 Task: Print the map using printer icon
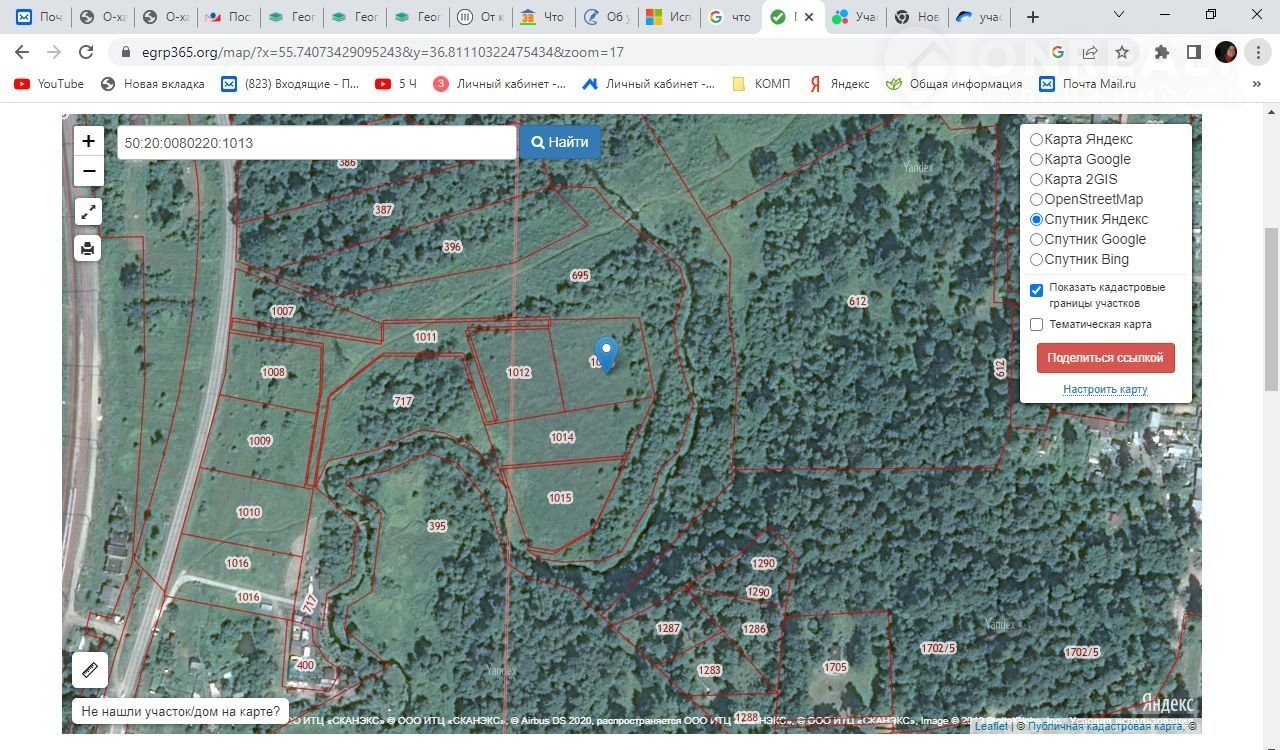point(88,248)
